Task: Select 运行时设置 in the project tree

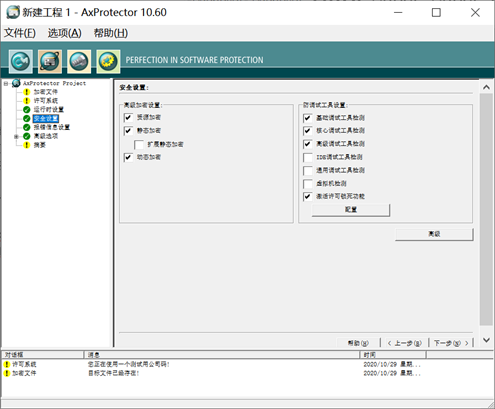Action: pyautogui.click(x=49, y=110)
